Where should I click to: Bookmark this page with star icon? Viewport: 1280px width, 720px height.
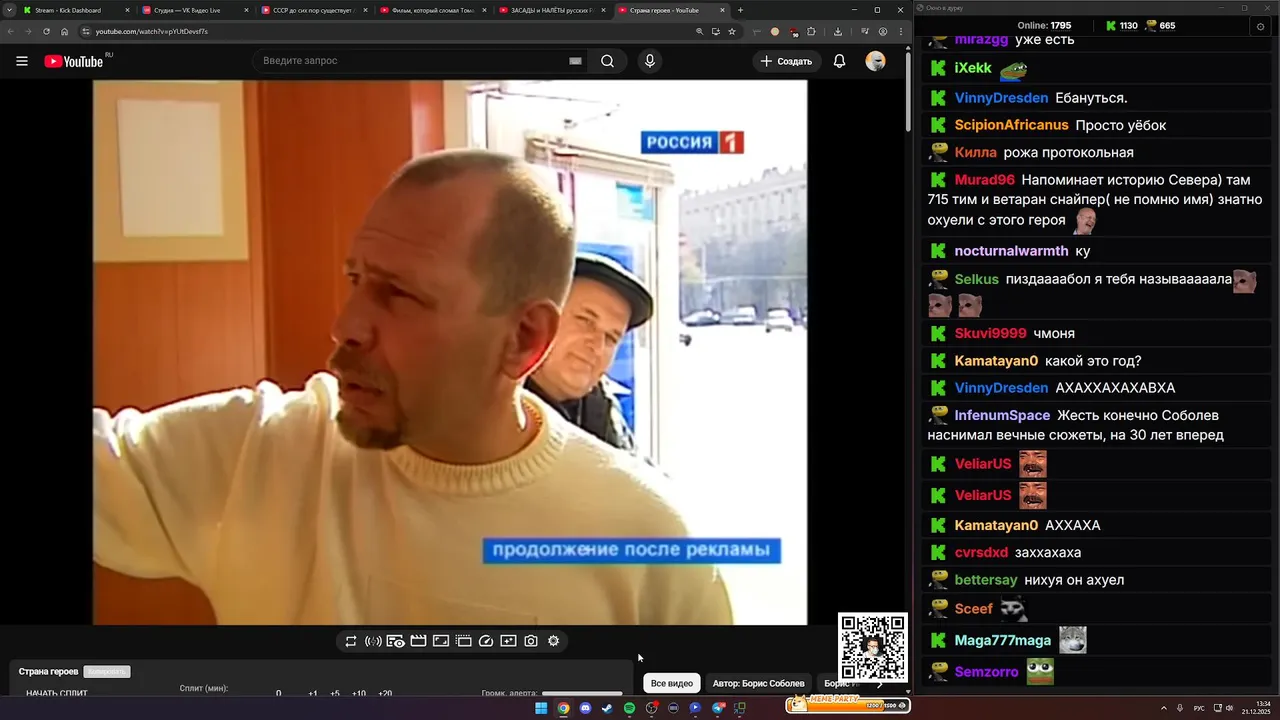click(x=732, y=31)
